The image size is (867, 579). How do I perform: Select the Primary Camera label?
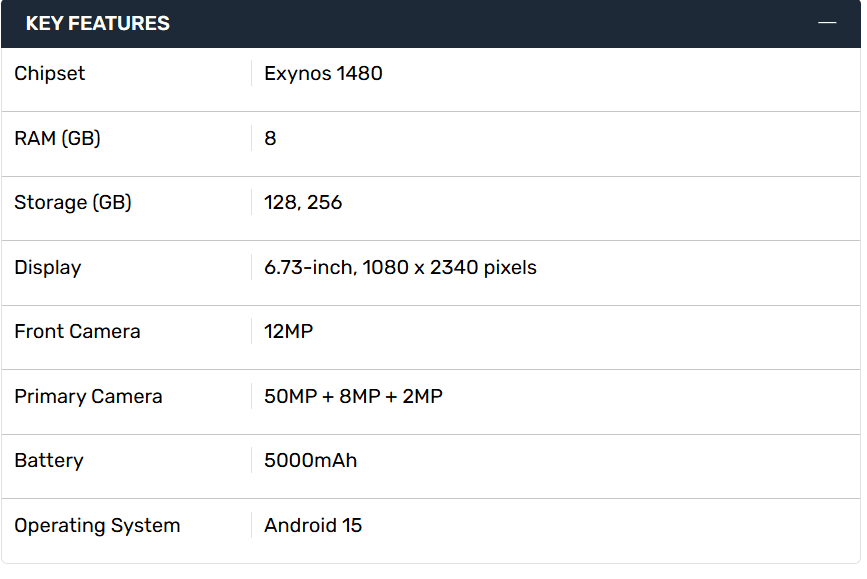tap(88, 397)
